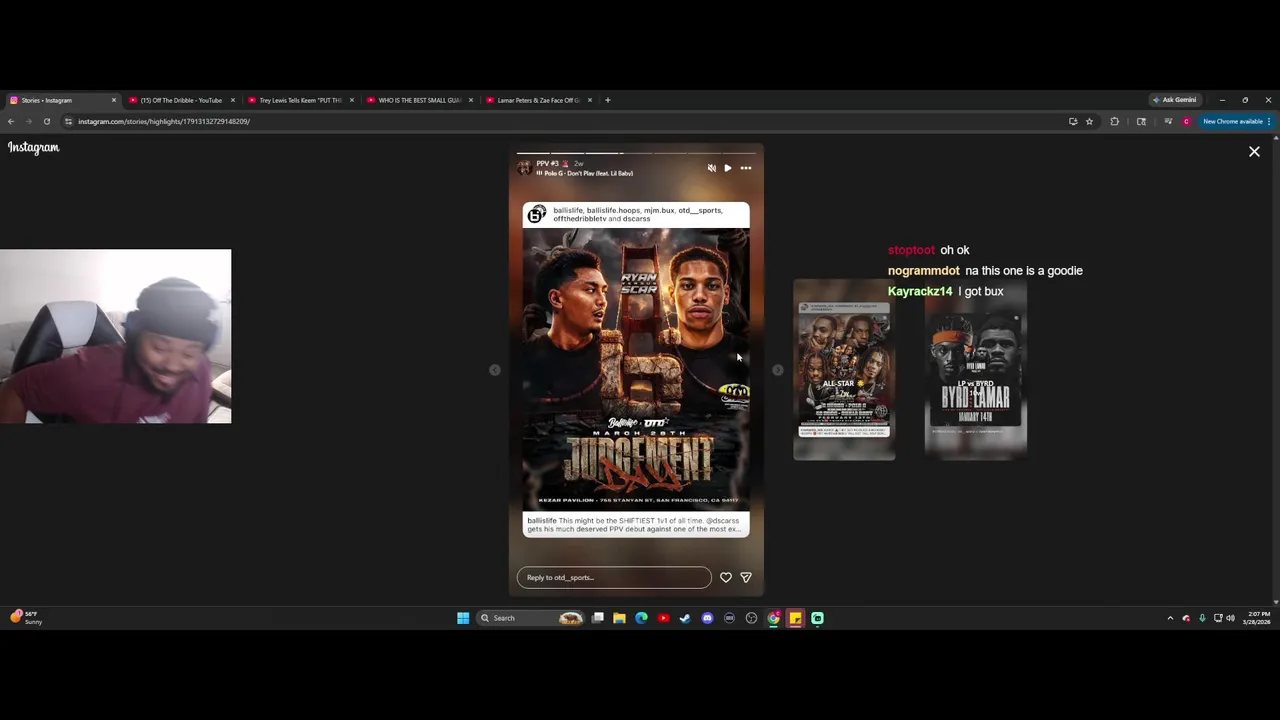
Task: Open Discord from the taskbar
Action: [707, 618]
